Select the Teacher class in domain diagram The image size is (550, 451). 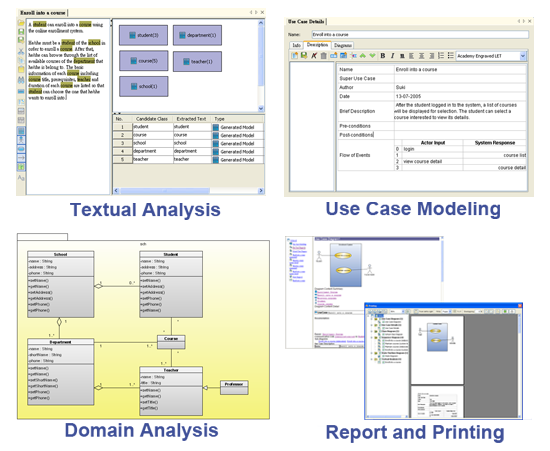[171, 391]
